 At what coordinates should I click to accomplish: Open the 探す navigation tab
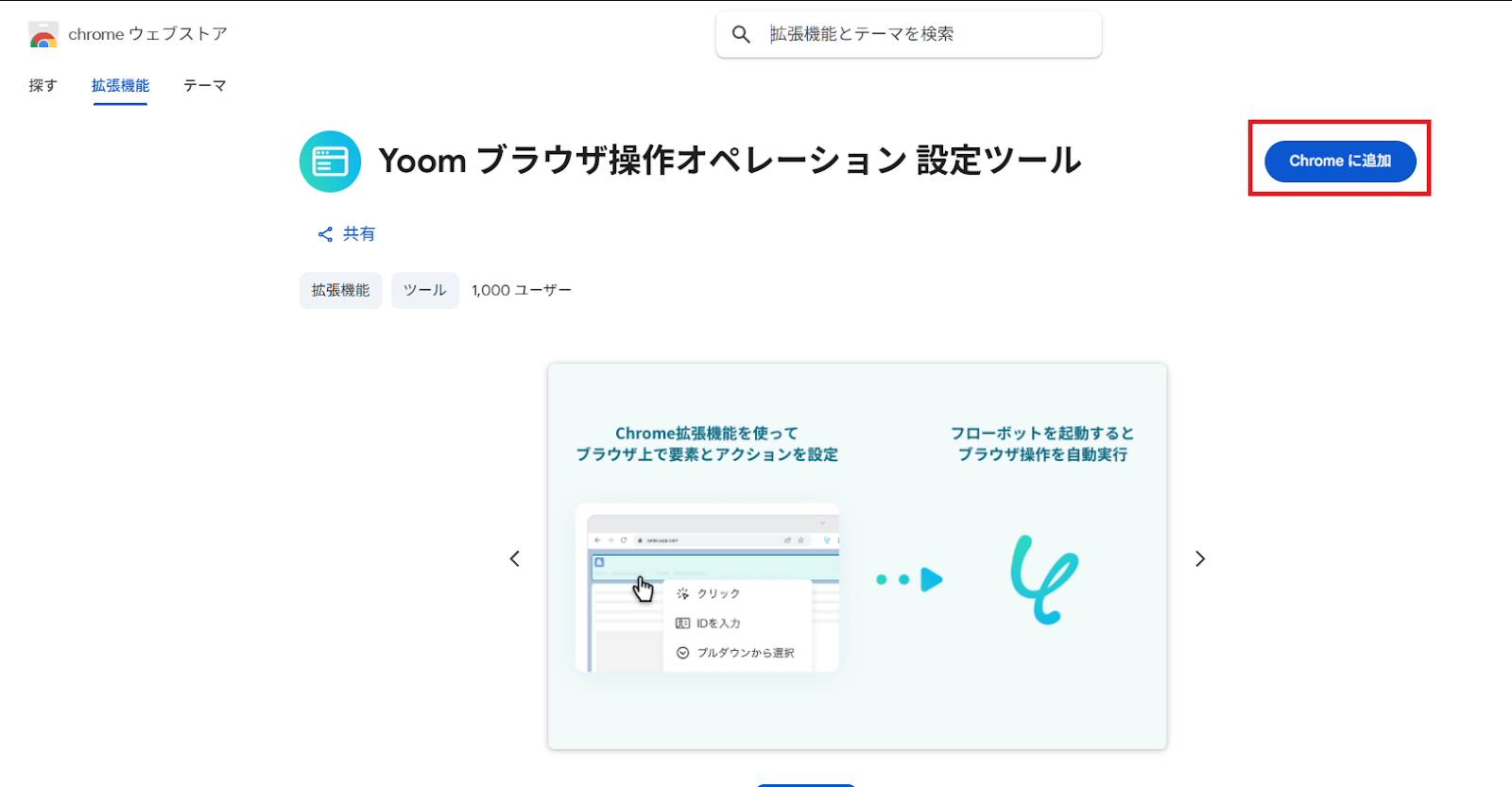(x=43, y=85)
